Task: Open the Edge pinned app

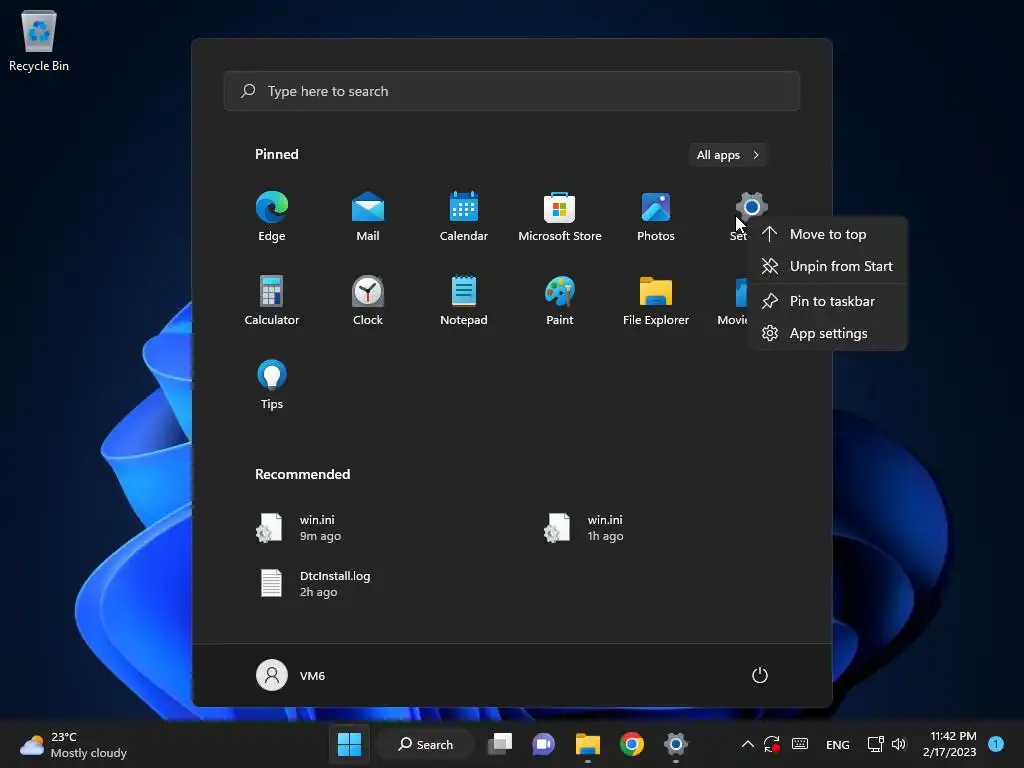Action: coord(272,216)
